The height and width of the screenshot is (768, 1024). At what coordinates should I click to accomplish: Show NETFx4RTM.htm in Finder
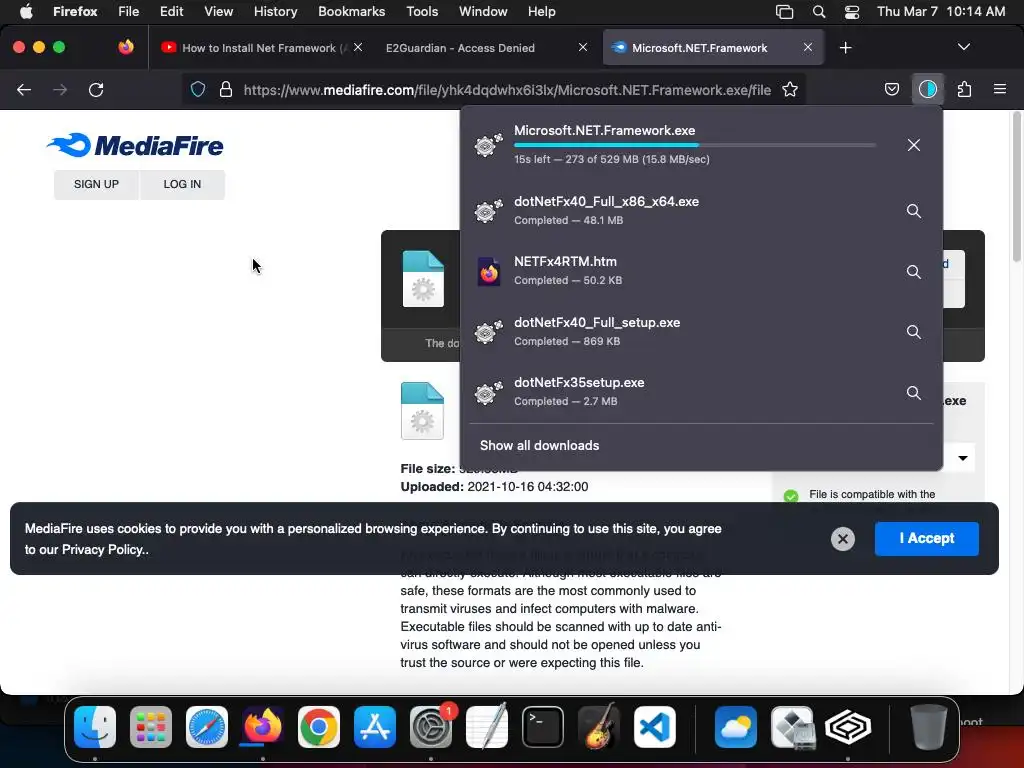point(914,272)
